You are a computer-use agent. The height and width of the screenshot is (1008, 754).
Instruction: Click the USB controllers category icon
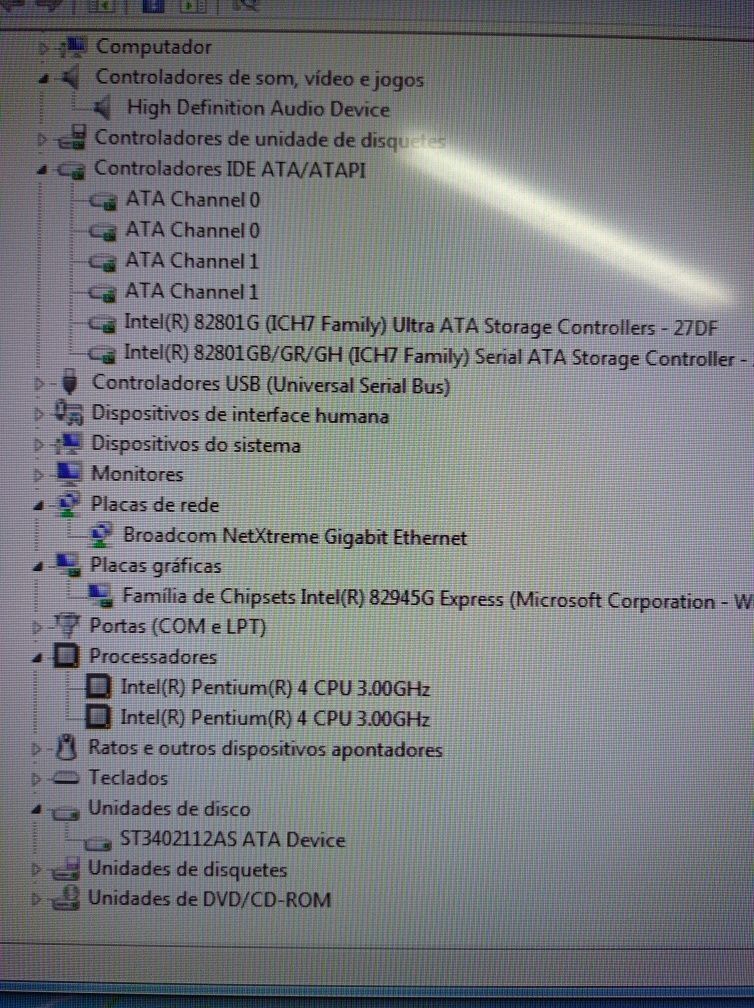[69, 382]
